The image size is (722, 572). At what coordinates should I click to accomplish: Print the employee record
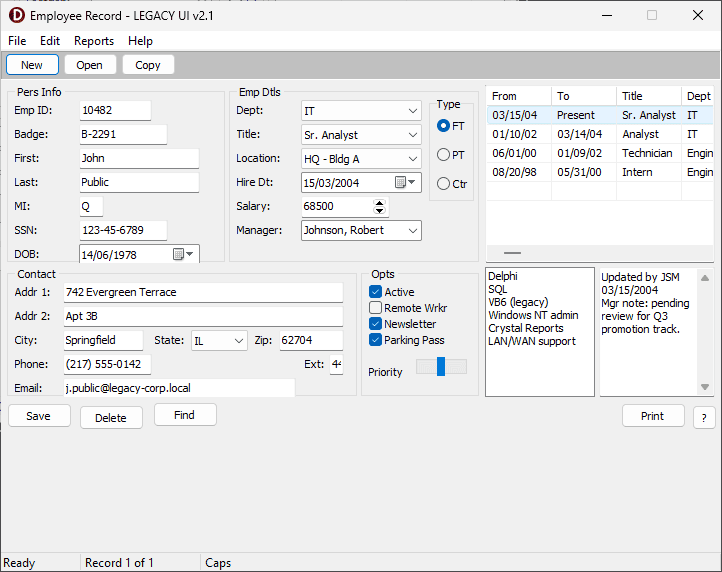click(x=653, y=416)
